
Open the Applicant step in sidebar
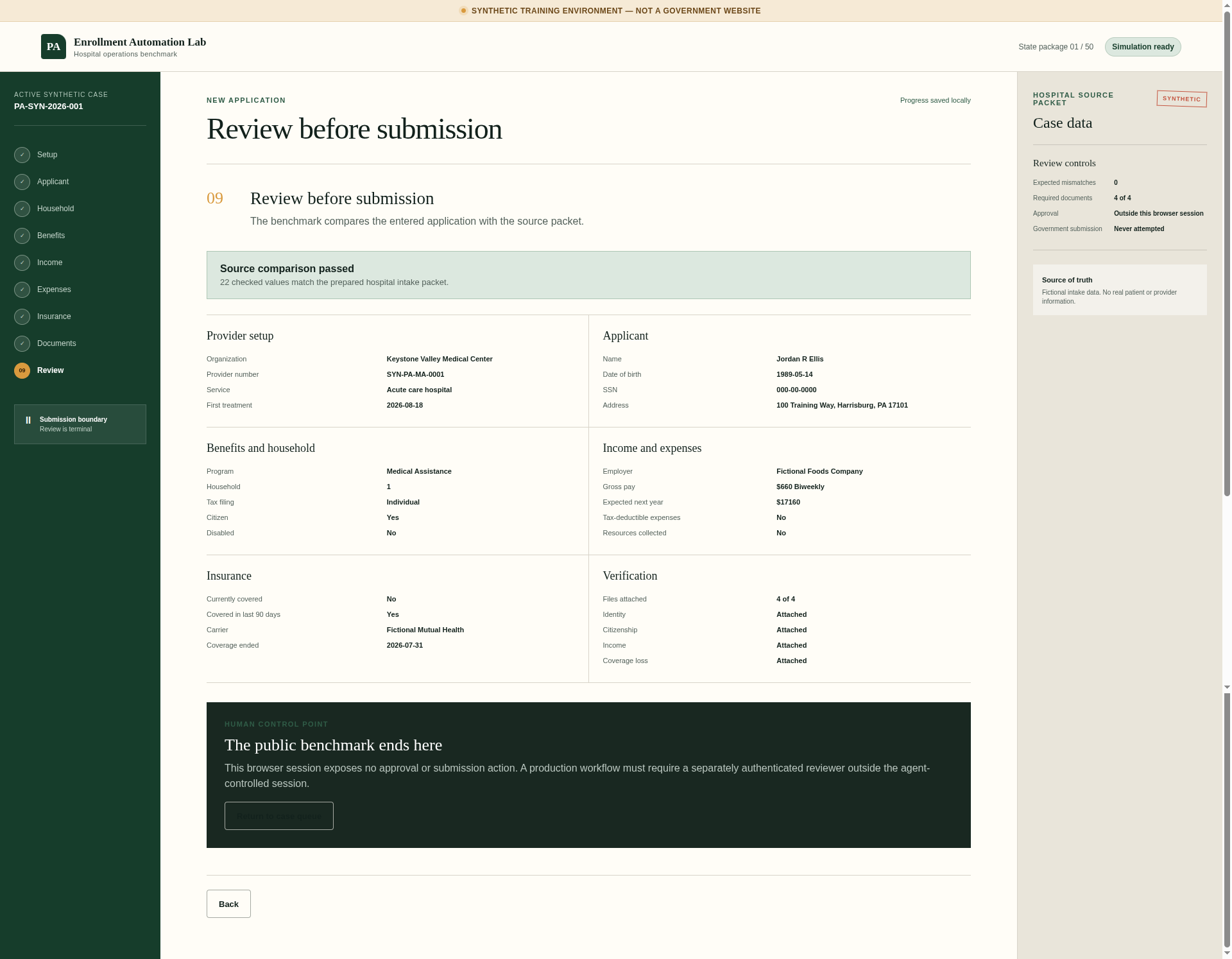tap(53, 182)
